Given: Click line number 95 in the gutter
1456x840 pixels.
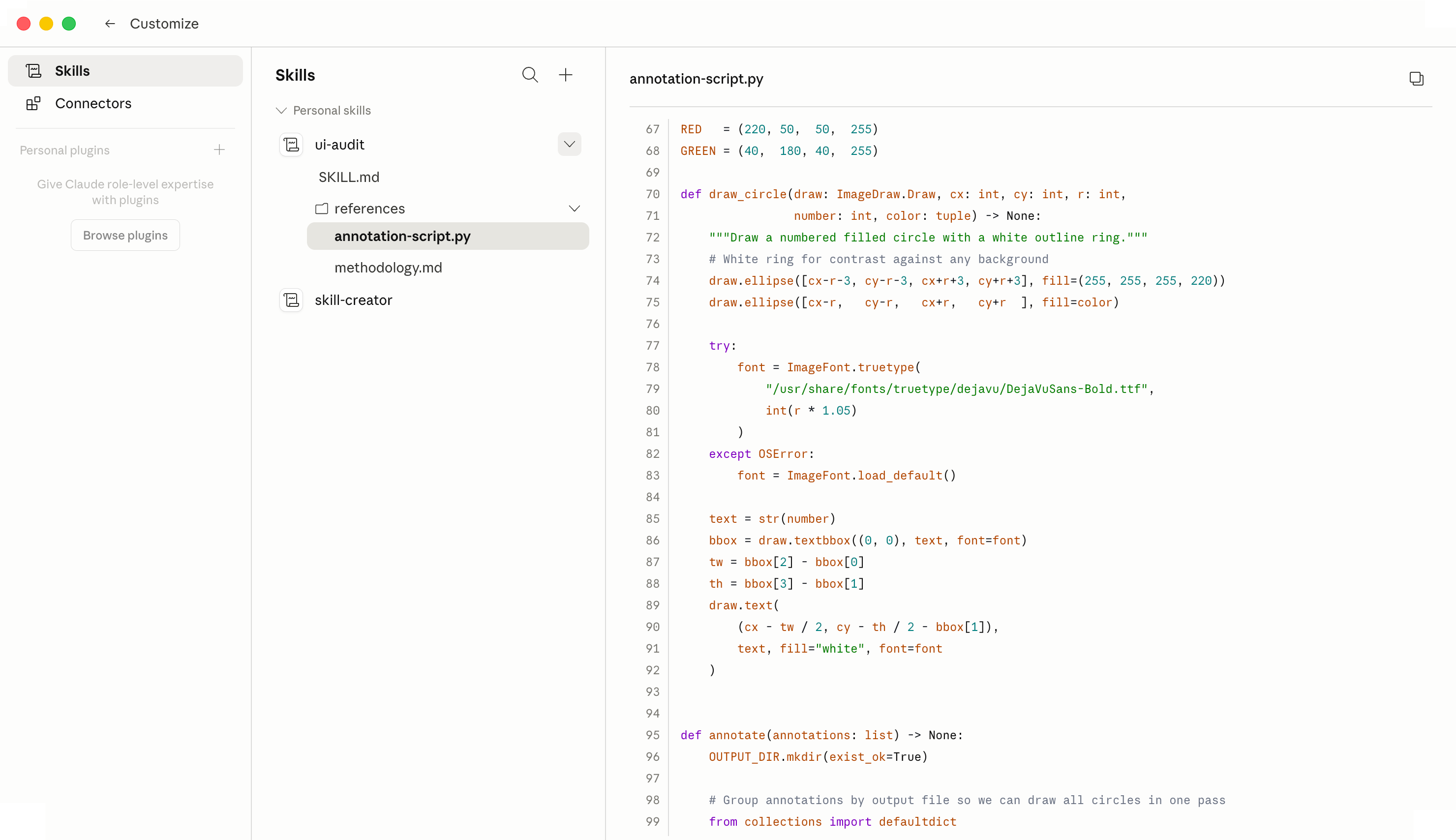Looking at the screenshot, I should click(652, 735).
